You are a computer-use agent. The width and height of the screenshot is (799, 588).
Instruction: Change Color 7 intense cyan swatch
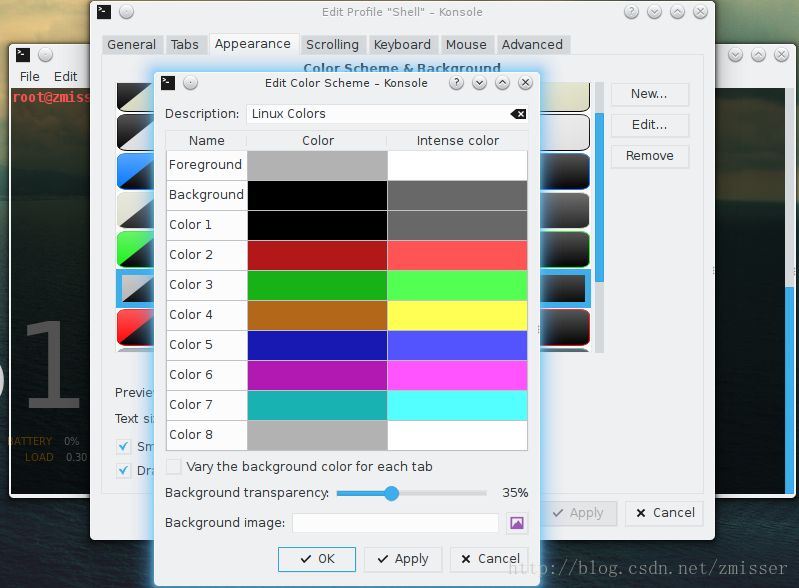[458, 406]
